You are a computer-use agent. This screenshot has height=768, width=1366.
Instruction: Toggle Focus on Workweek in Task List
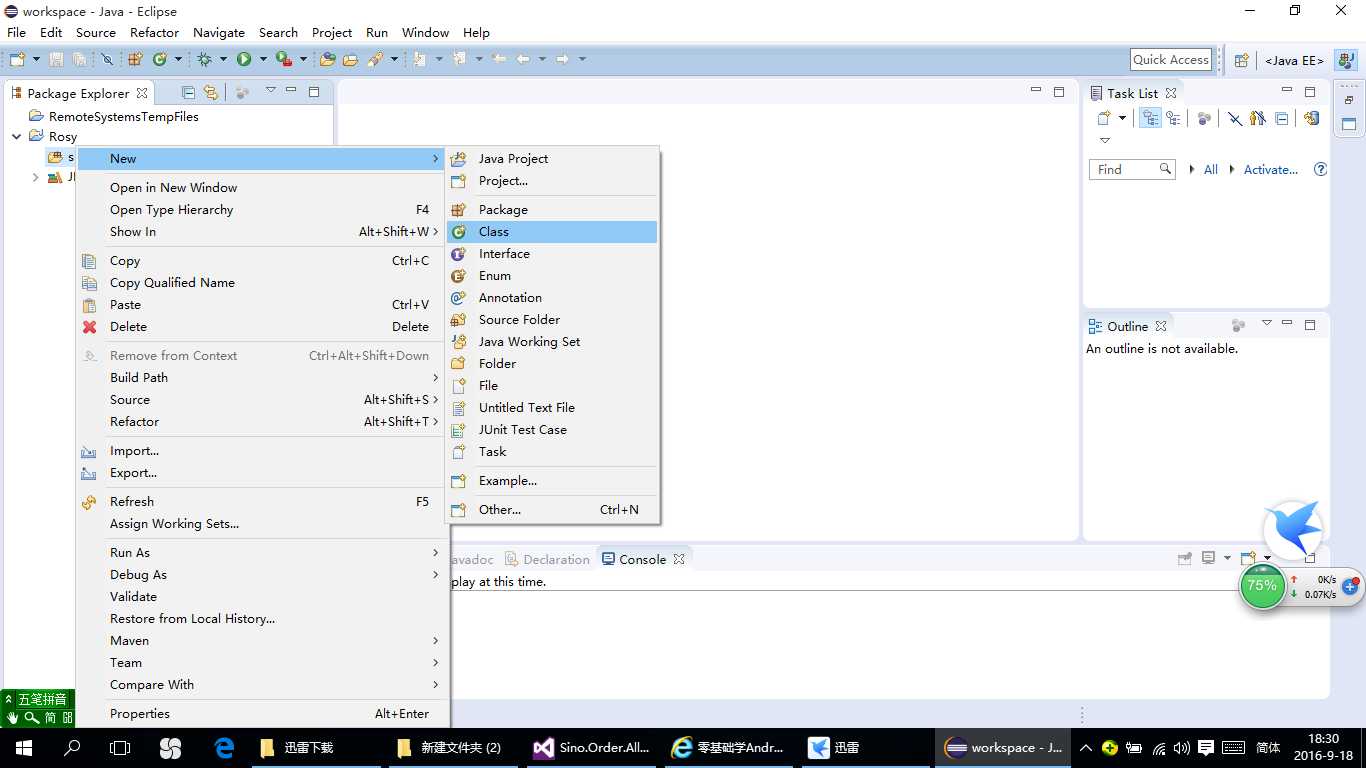pyautogui.click(x=1204, y=117)
